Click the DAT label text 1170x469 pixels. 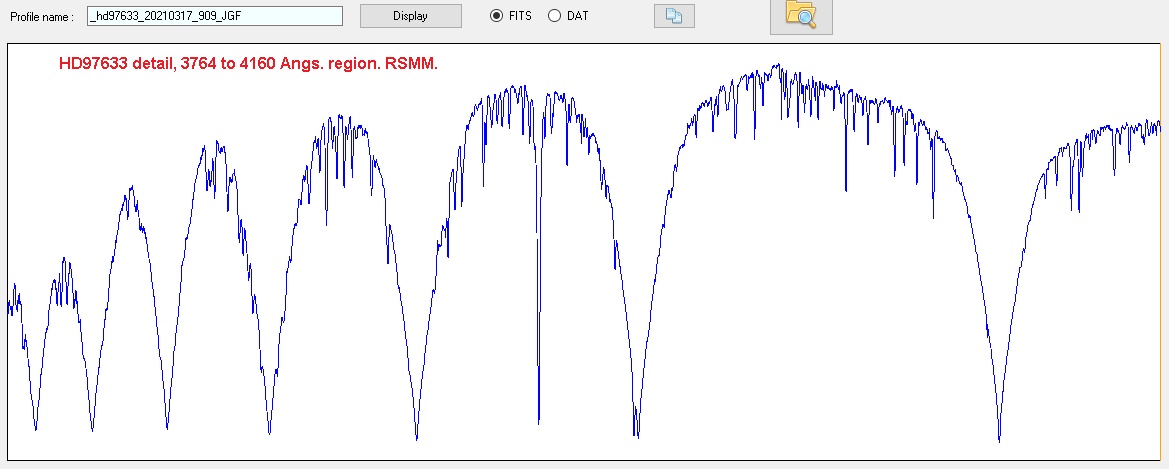(x=577, y=16)
